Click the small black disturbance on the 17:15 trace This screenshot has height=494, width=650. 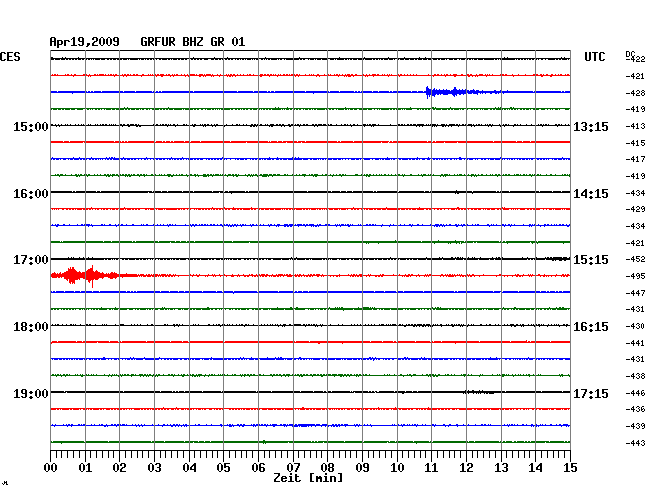click(x=479, y=392)
